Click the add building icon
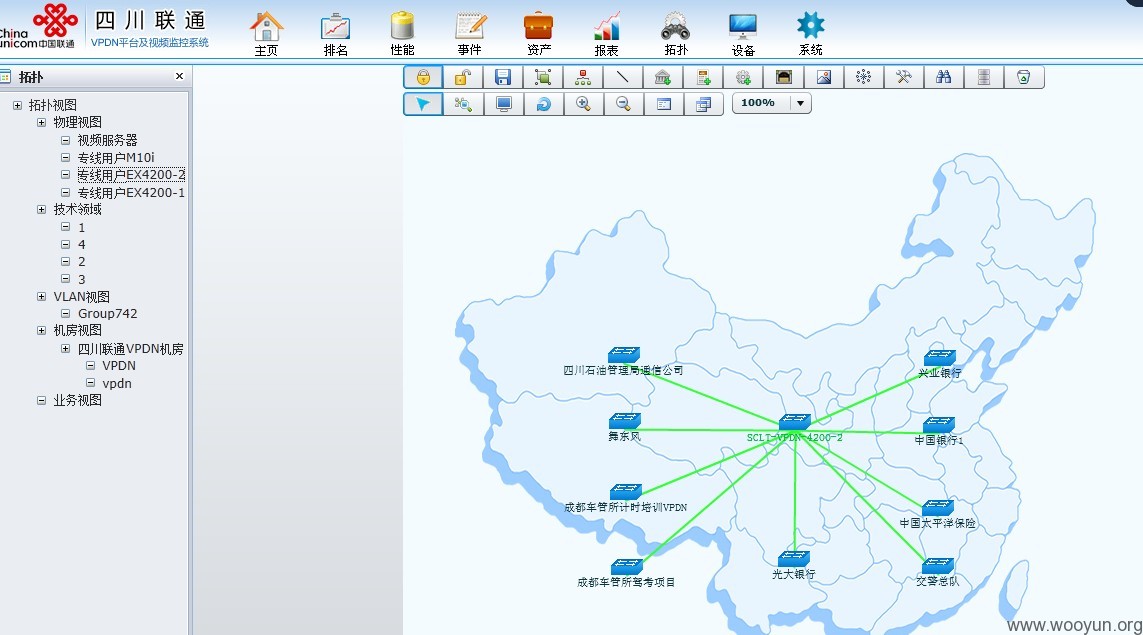This screenshot has height=635, width=1143. click(663, 77)
